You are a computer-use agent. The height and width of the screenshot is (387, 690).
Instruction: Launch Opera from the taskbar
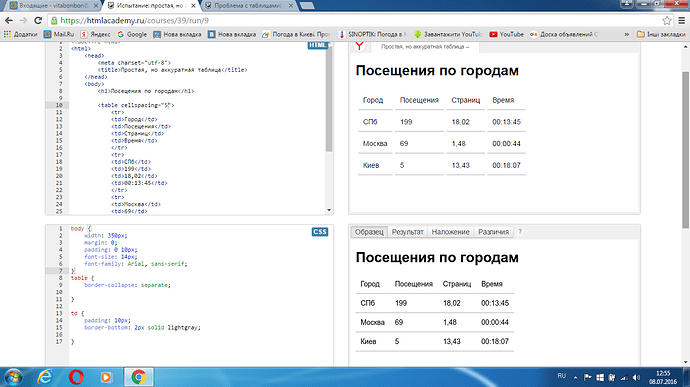pyautogui.click(x=76, y=377)
